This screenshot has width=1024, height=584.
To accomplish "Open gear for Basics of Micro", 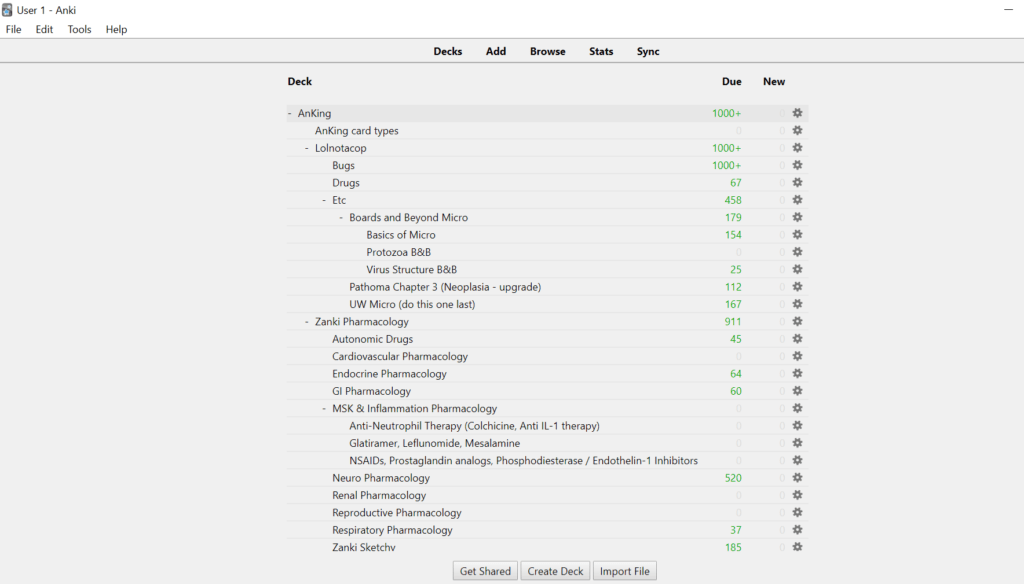I will [797, 235].
